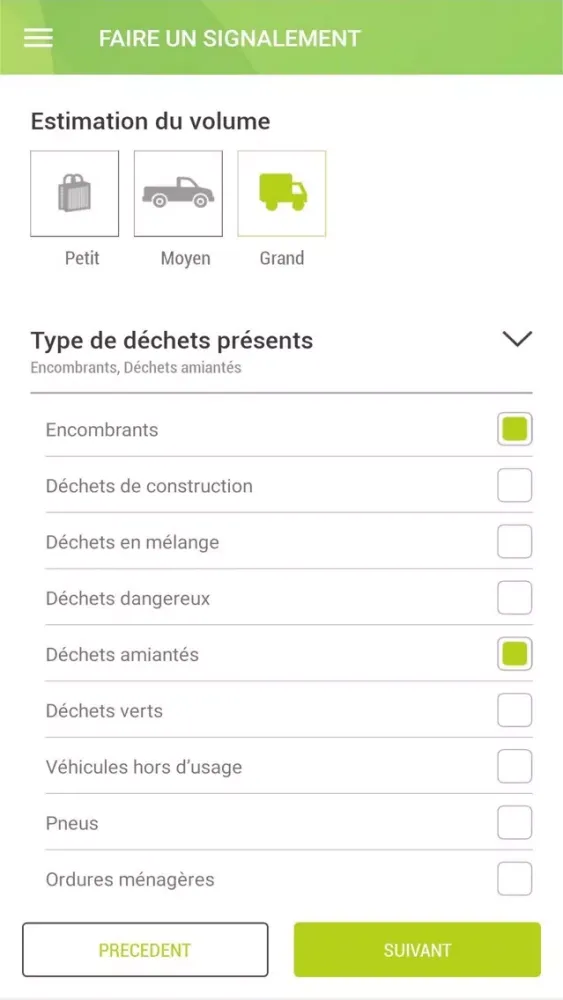Screen dimensions: 563x1000
Task: Tick the Déchets dangereux checkbox
Action: tap(515, 598)
